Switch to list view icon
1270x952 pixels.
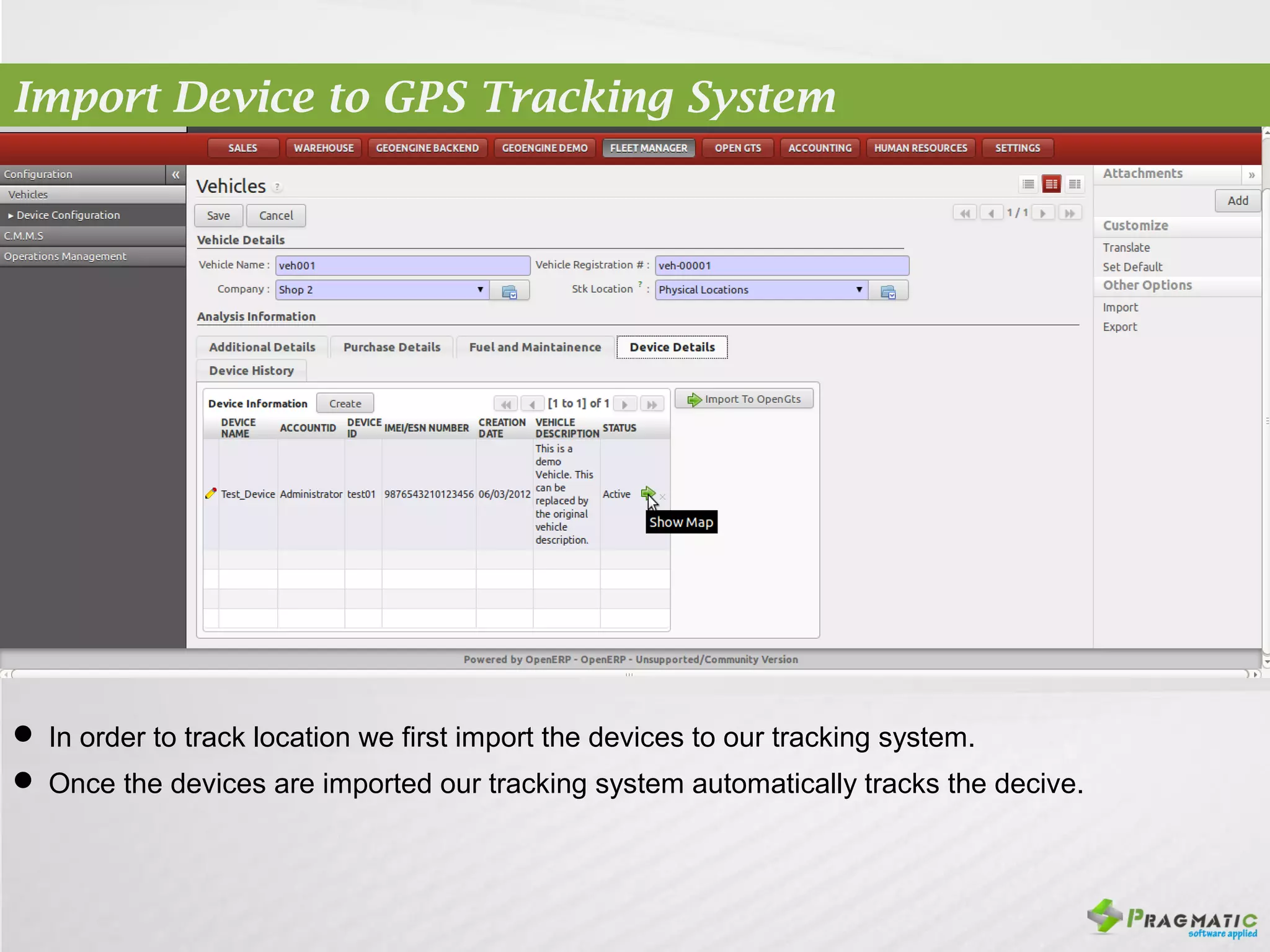1028,184
